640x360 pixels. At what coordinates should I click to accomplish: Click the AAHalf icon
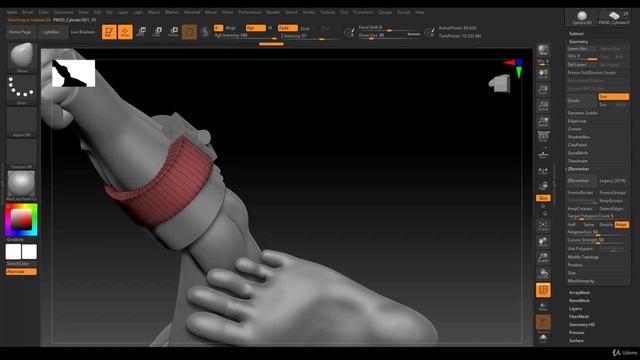tap(543, 122)
